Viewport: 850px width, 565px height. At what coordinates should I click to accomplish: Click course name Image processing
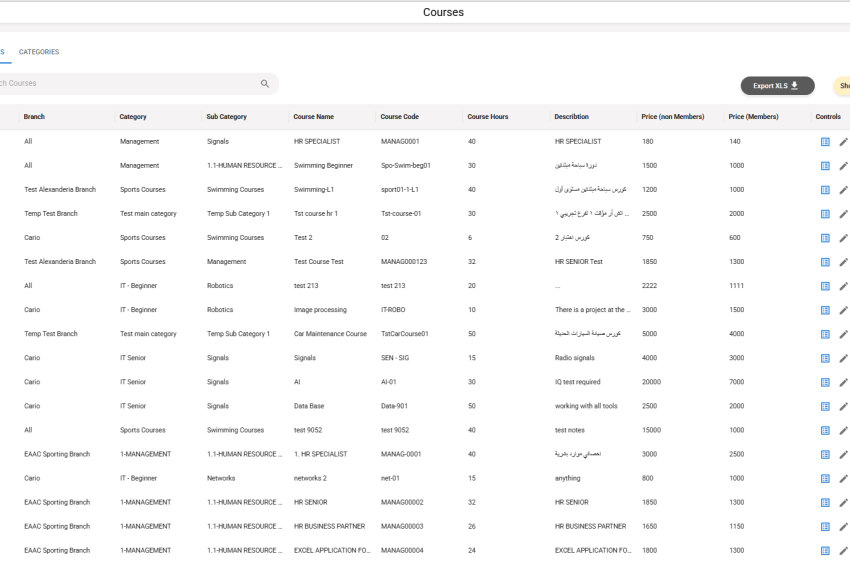click(320, 310)
